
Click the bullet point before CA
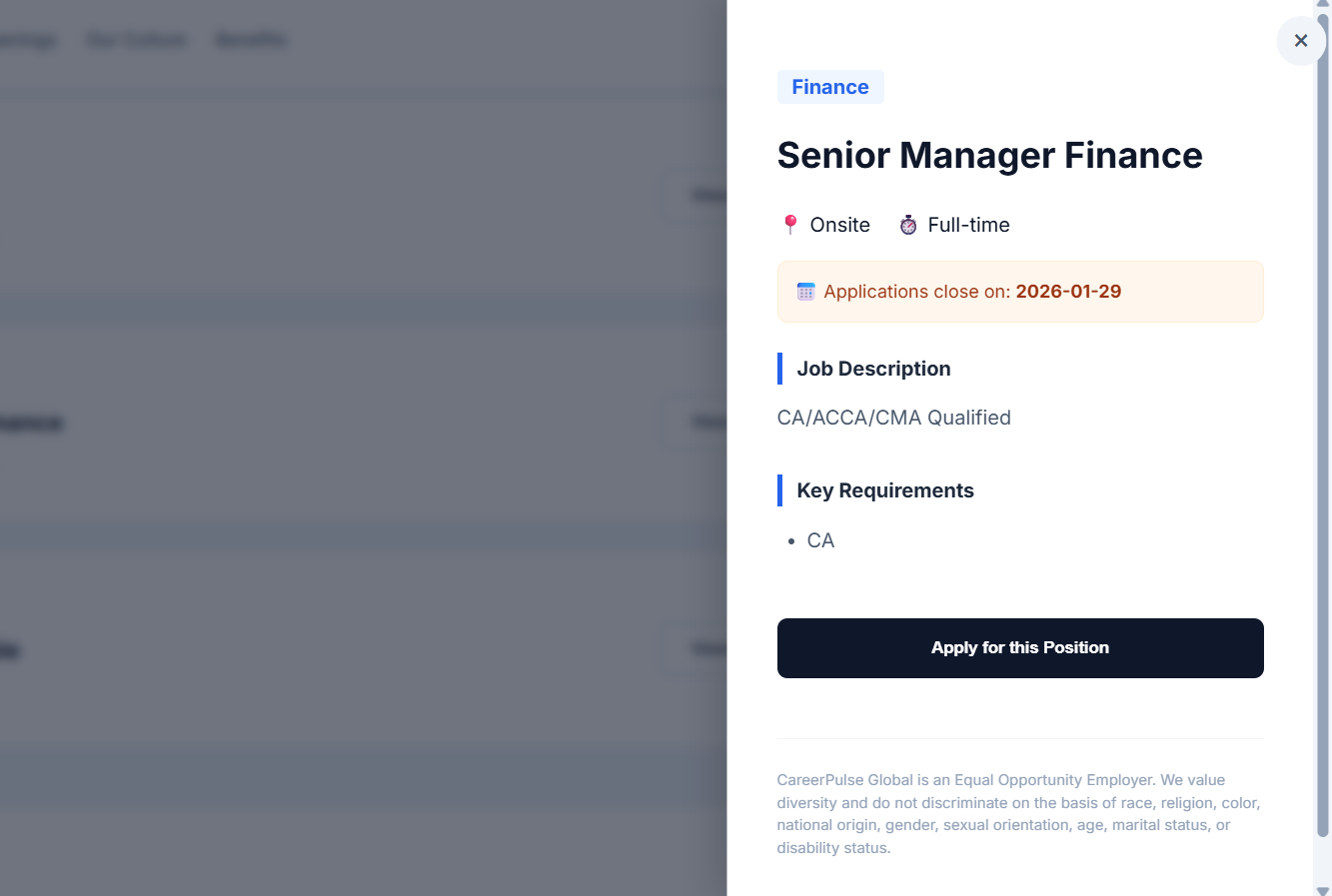791,541
